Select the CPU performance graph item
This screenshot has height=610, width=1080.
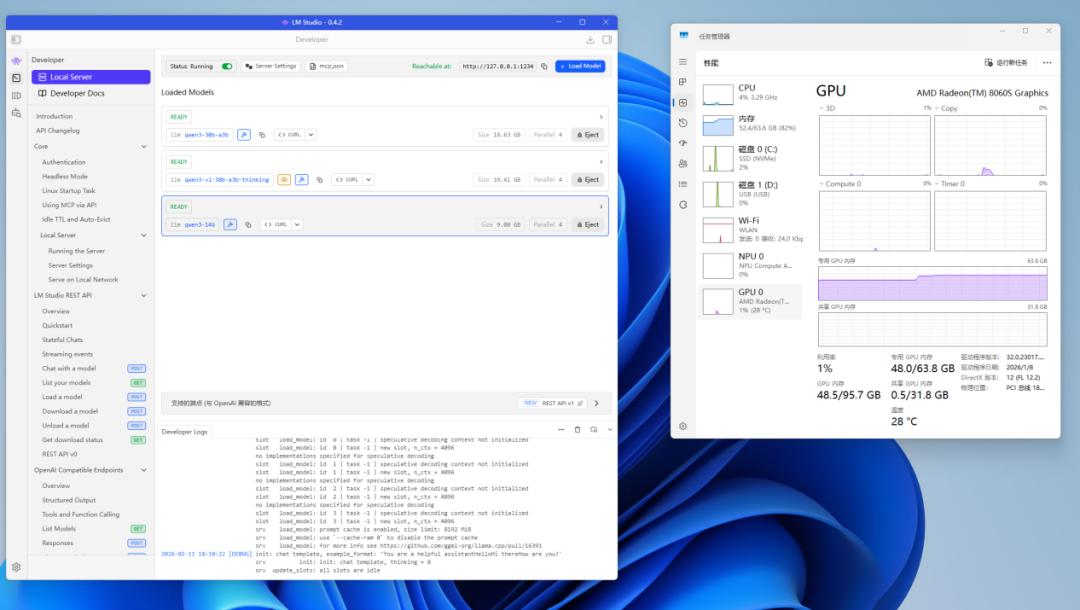[x=750, y=93]
